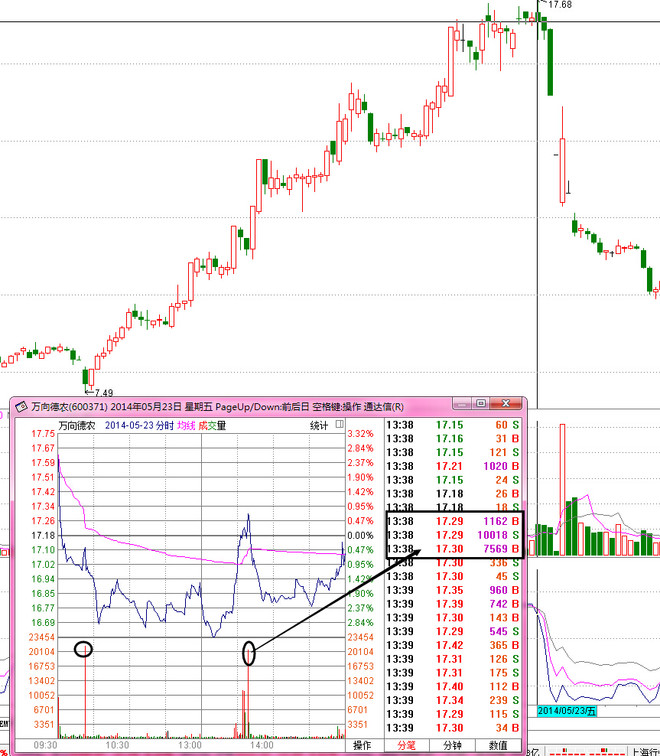Viewport: 660px width, 756px height.
Task: Open the 统计 statistics option
Action: (x=319, y=425)
